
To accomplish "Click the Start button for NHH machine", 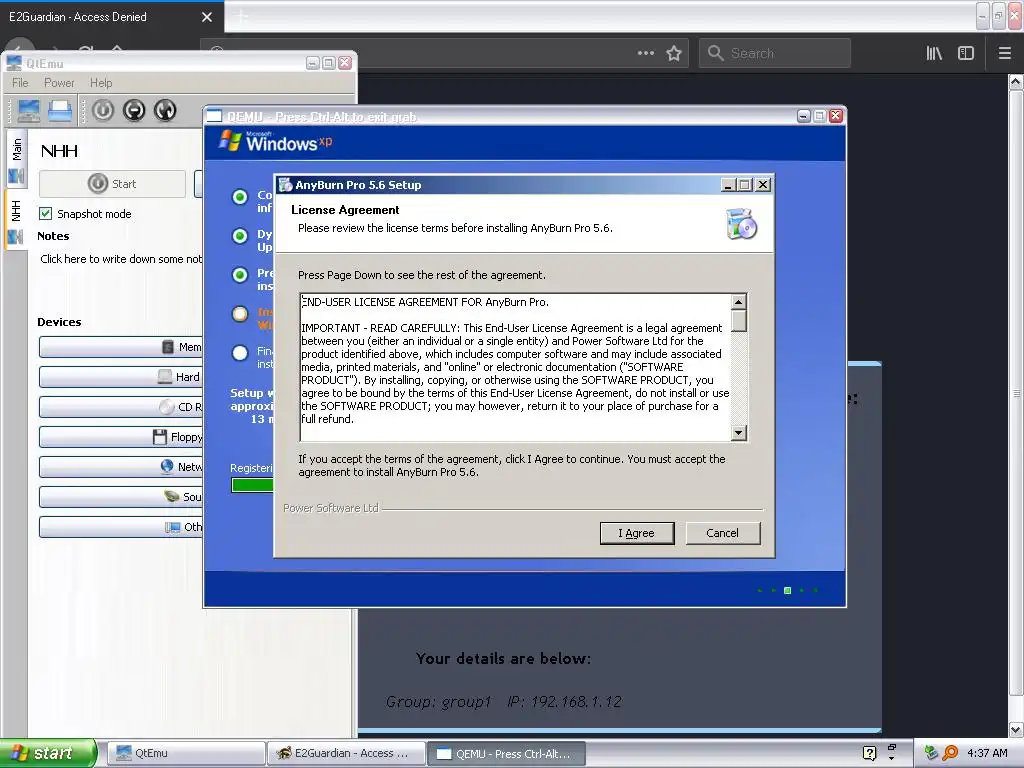I will (x=112, y=184).
